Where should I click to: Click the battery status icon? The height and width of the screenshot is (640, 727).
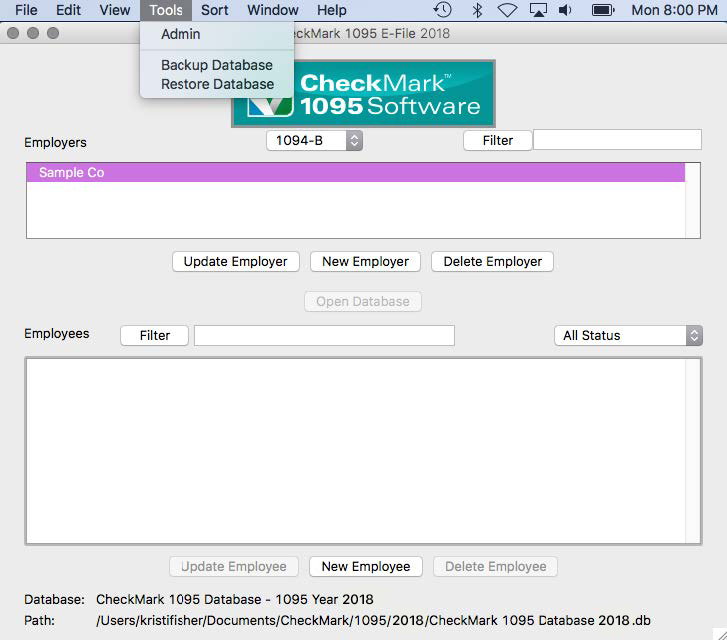[602, 10]
